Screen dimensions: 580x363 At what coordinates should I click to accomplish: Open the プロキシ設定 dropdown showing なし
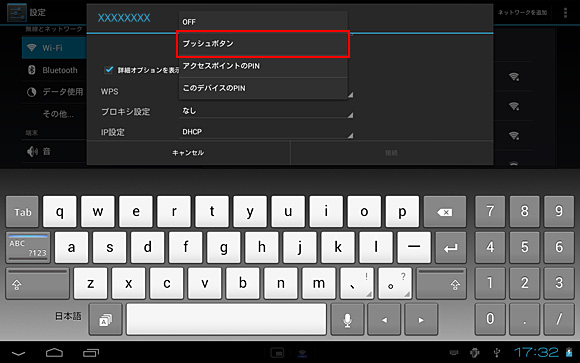point(266,111)
